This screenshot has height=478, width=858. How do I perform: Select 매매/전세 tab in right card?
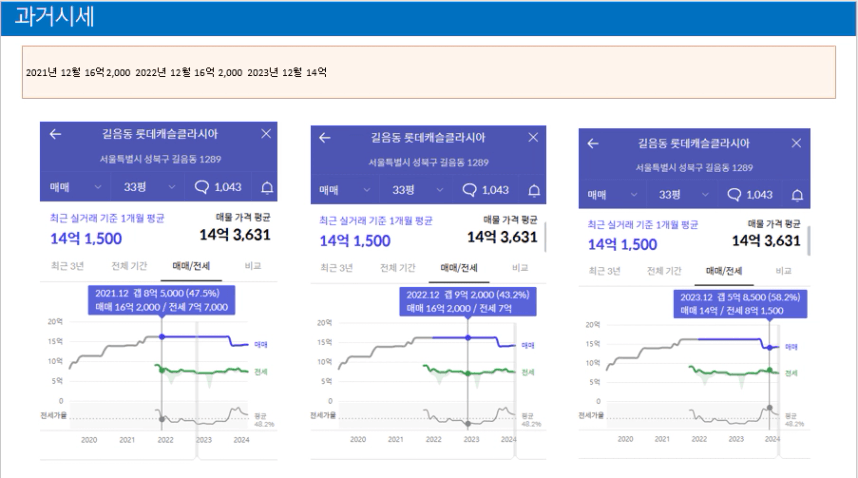click(x=724, y=271)
